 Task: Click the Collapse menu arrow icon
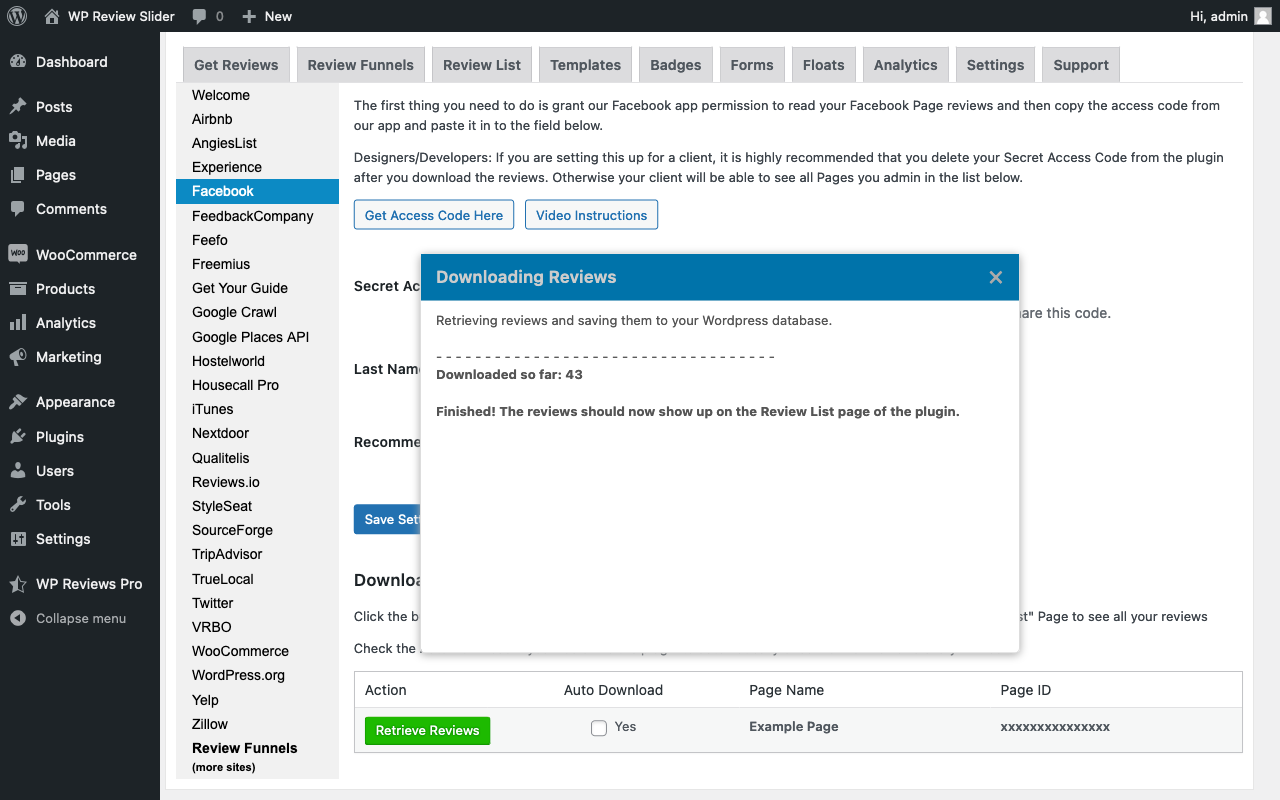(x=18, y=618)
